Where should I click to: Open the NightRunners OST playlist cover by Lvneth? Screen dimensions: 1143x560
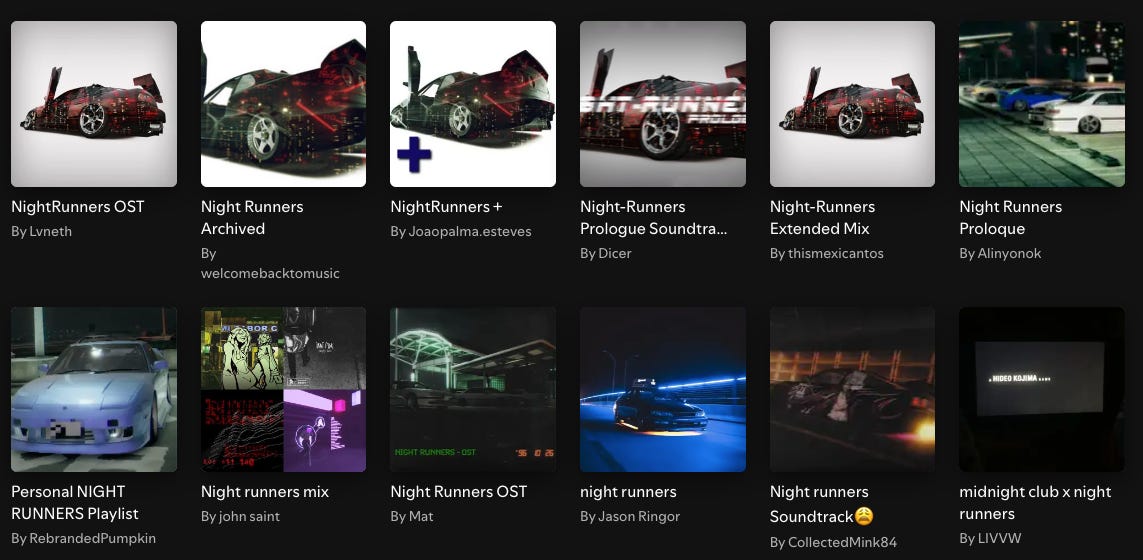coord(94,104)
